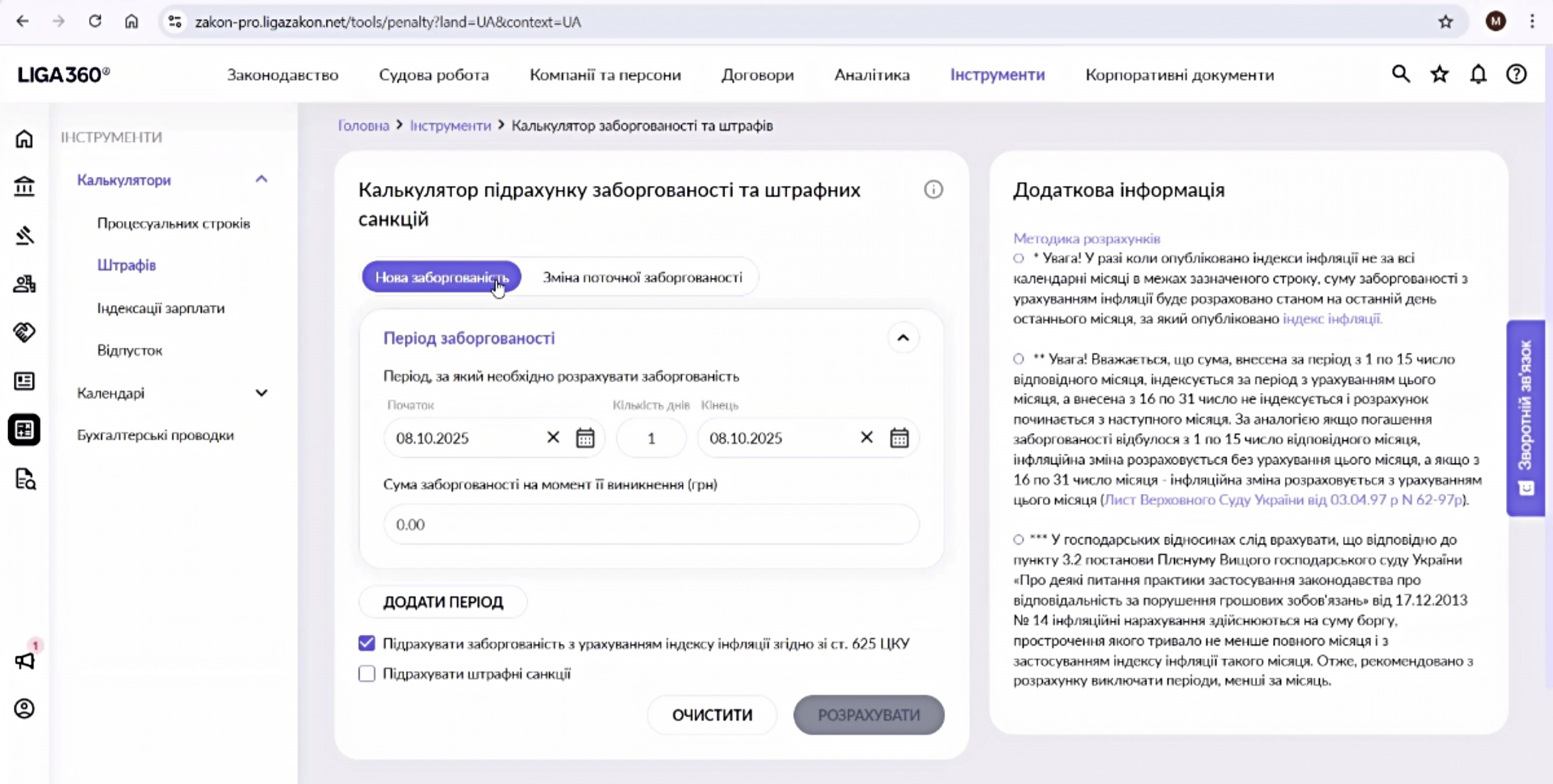This screenshot has height=784, width=1553.
Task: Select Зміна поточної заборгованості toggle option
Action: pyautogui.click(x=642, y=277)
